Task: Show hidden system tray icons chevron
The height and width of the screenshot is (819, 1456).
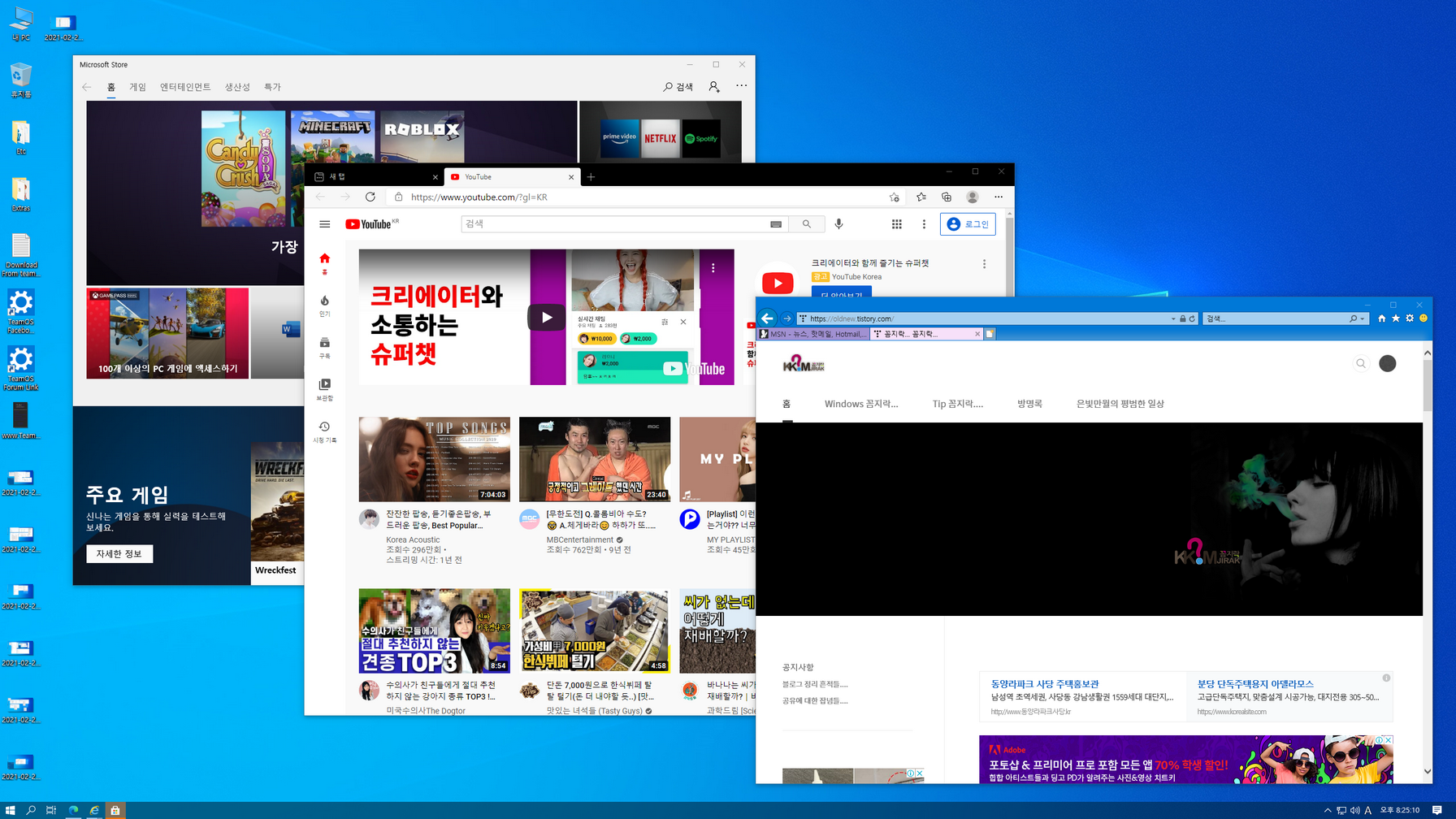Action: point(1328,810)
